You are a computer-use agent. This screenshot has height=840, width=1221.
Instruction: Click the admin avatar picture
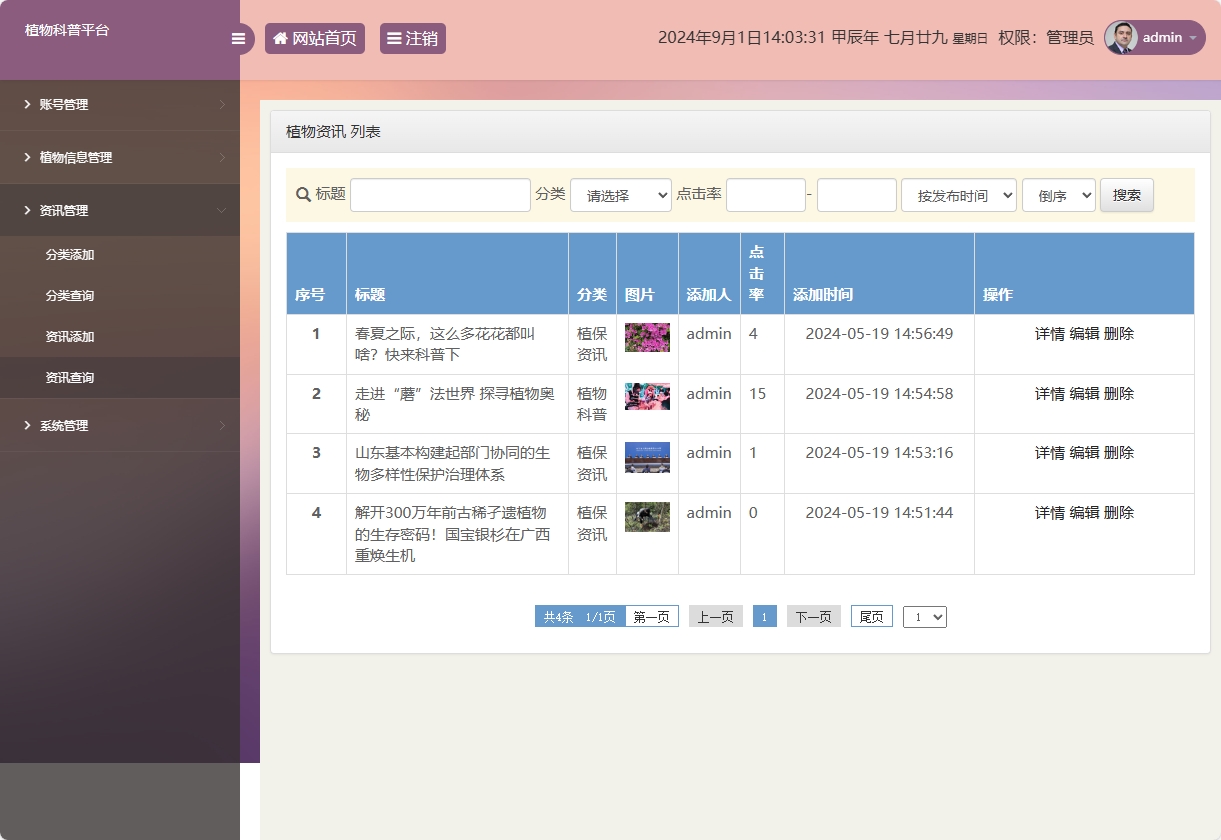click(1120, 38)
